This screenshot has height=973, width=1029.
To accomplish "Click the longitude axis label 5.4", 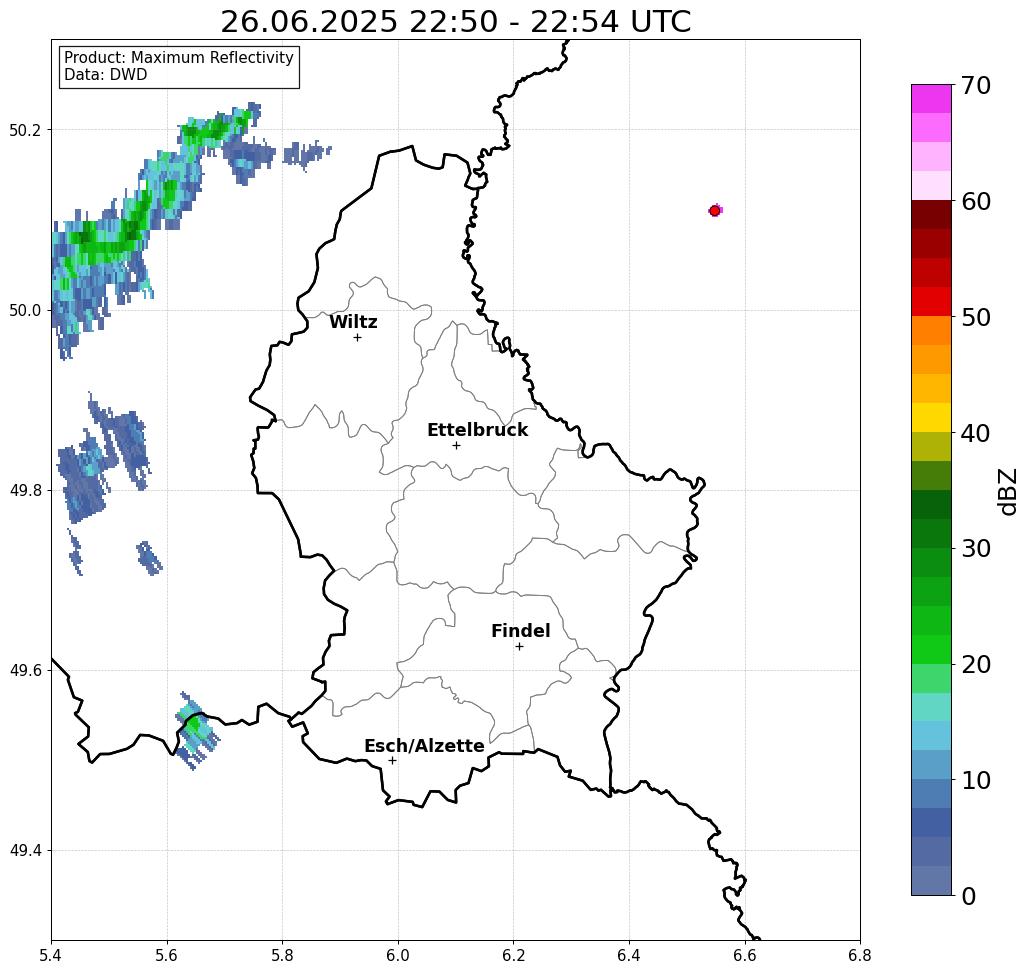I will point(51,955).
